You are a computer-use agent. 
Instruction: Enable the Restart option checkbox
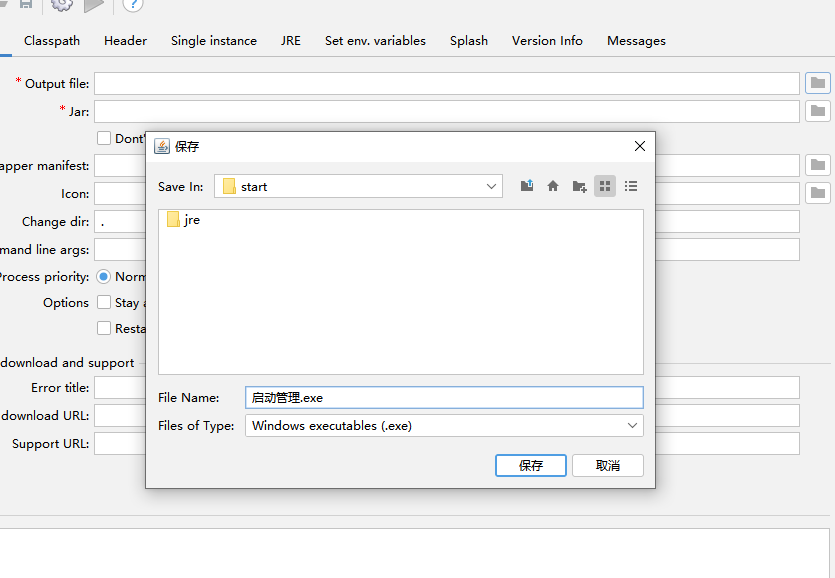[x=104, y=328]
